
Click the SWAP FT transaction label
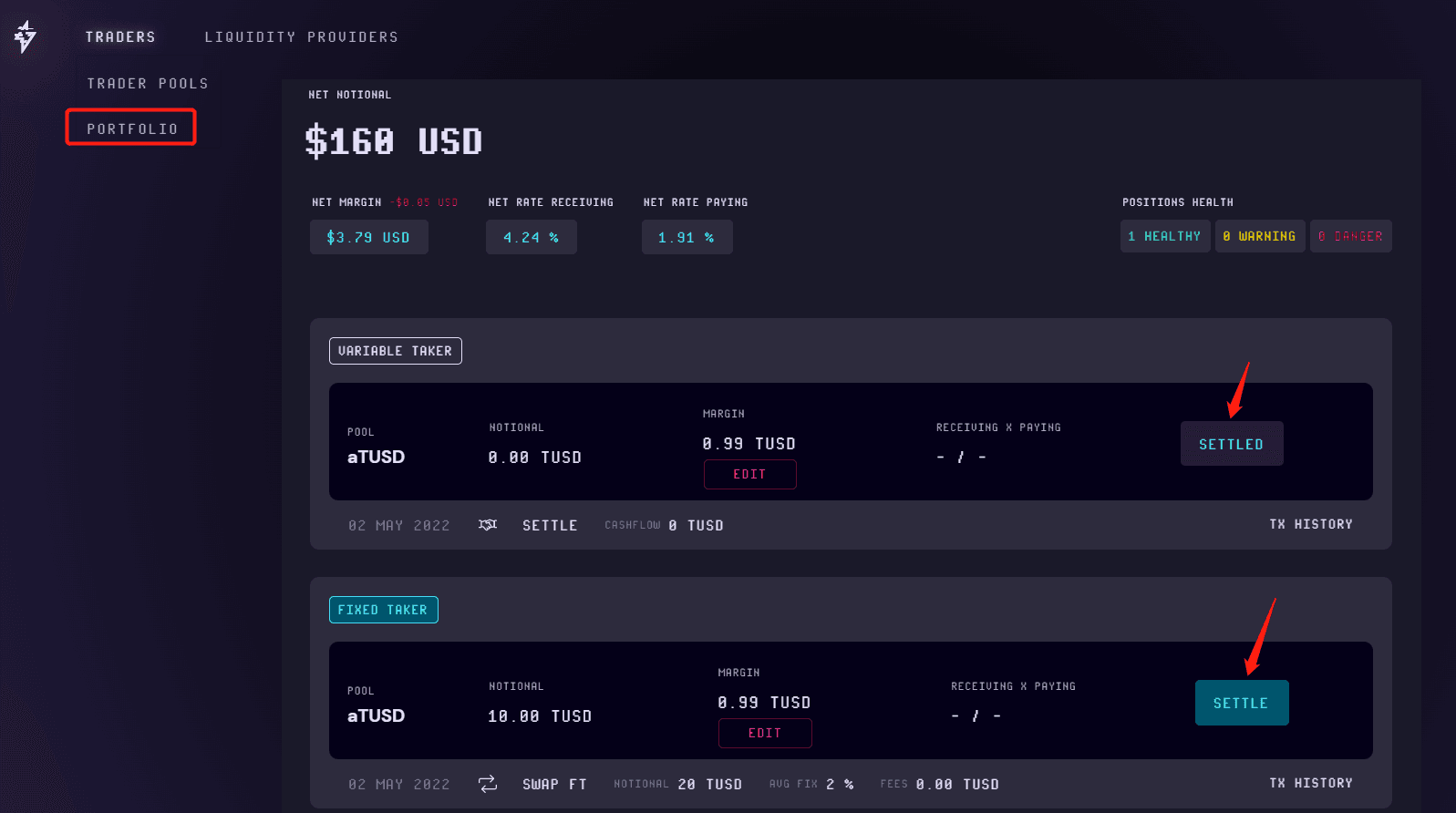(x=554, y=785)
